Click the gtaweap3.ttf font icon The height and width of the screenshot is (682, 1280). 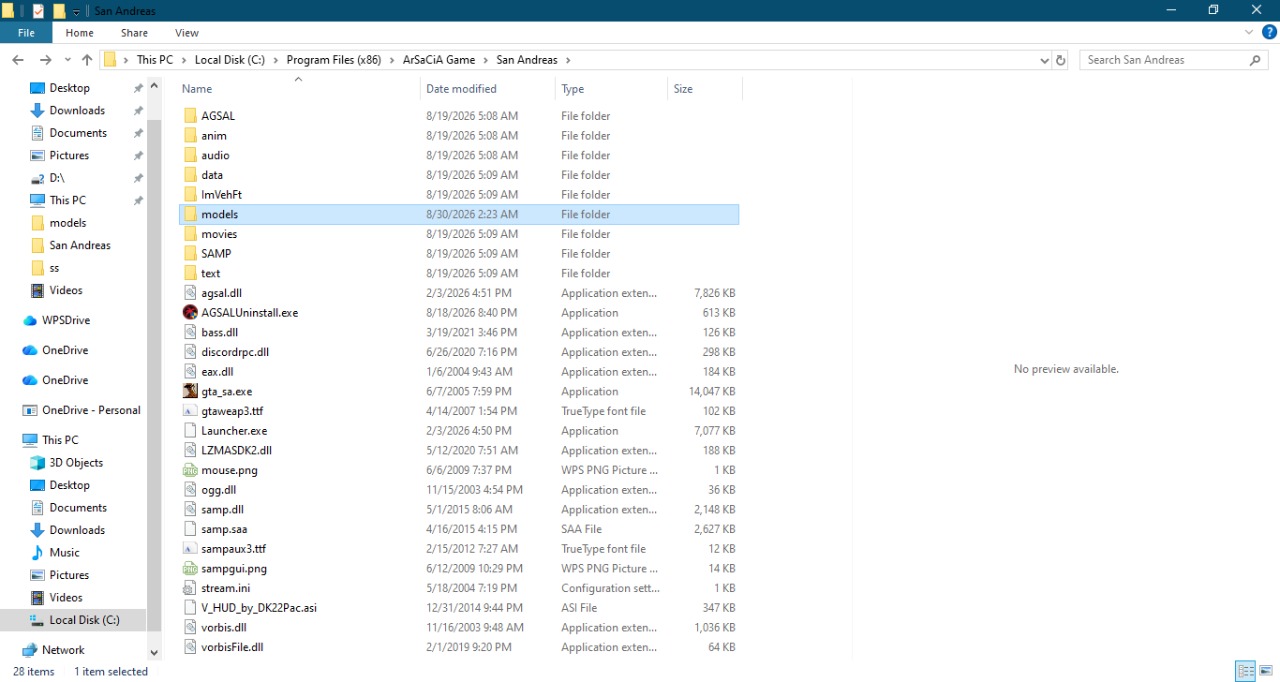pos(191,411)
